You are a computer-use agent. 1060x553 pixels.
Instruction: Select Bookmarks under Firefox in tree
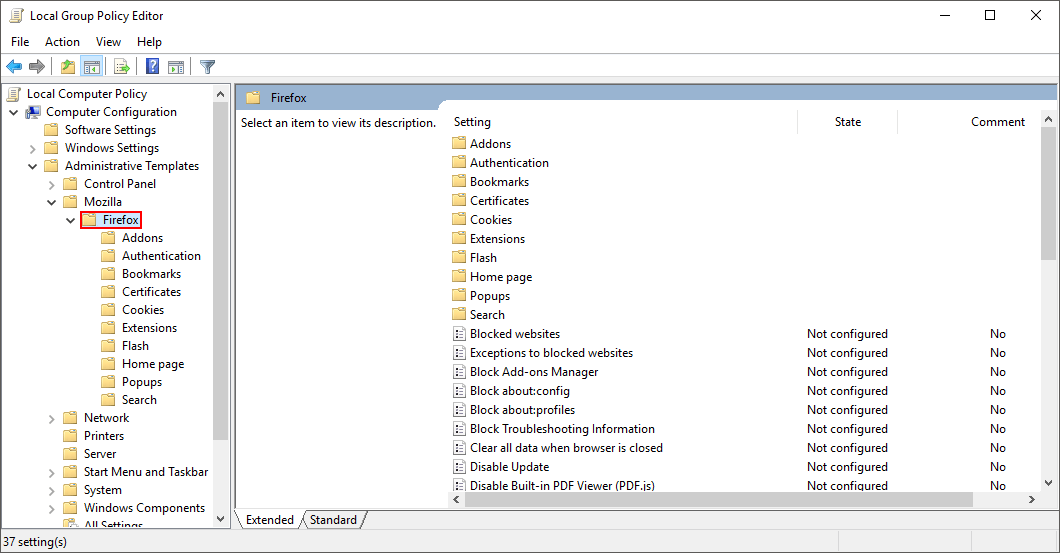coord(151,274)
